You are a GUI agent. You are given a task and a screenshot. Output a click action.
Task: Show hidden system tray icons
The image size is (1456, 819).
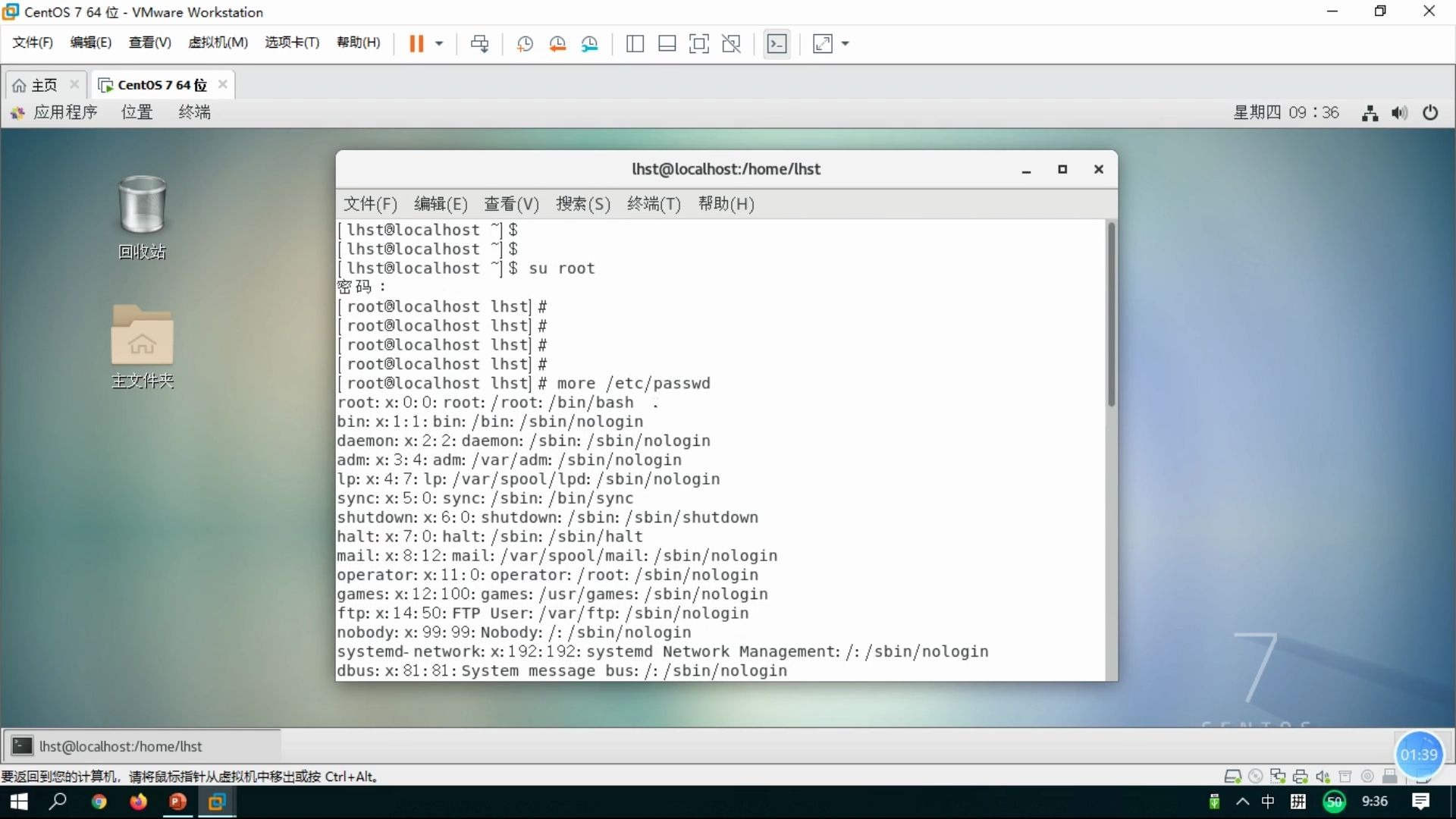coord(1242,802)
